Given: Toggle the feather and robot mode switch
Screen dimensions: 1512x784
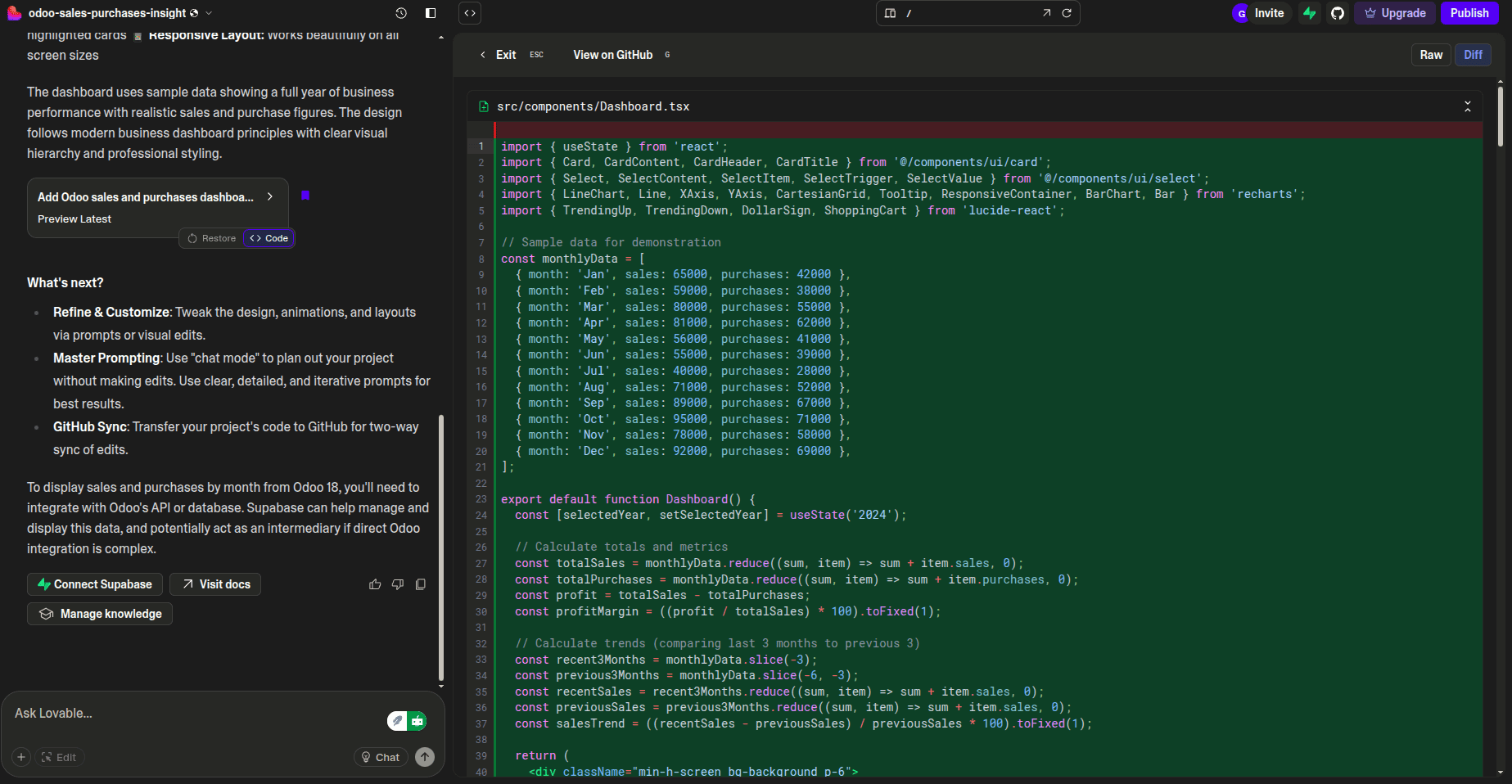Looking at the screenshot, I should coord(407,721).
